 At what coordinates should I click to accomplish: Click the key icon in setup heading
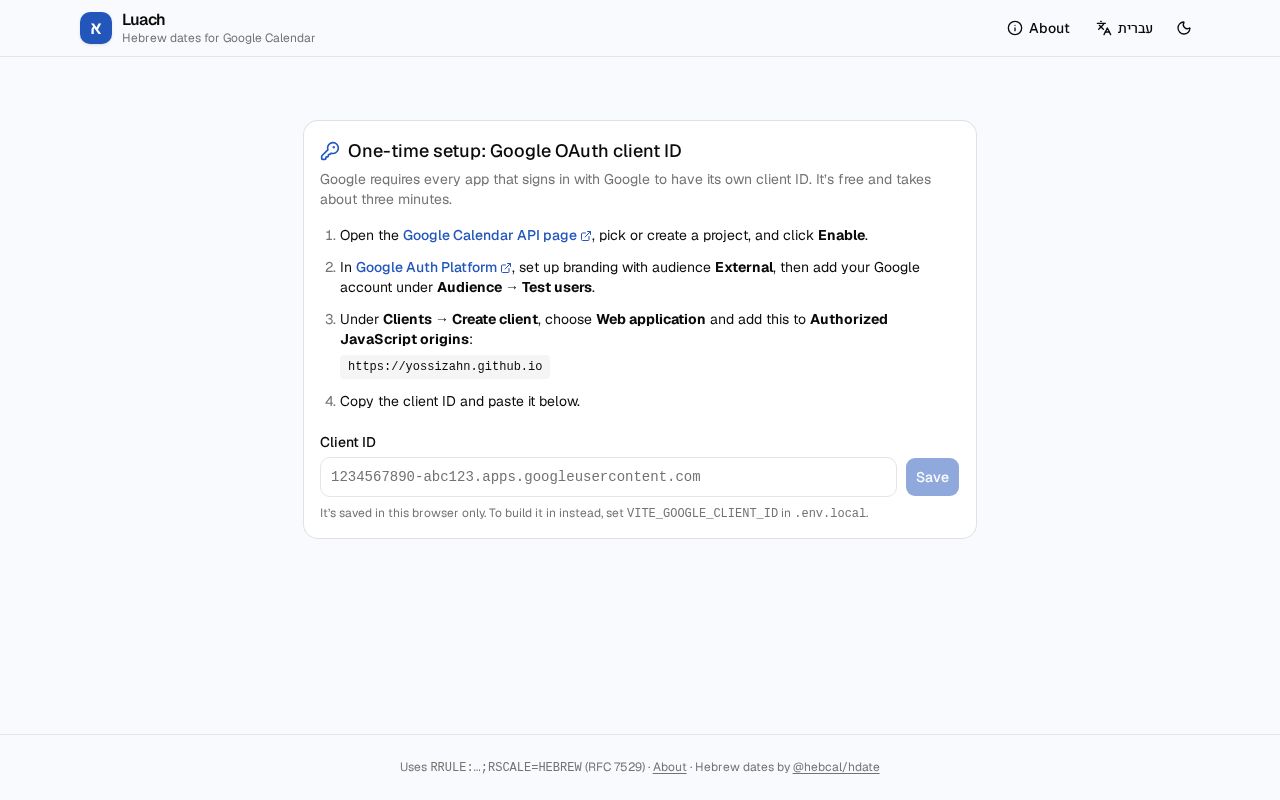[330, 151]
